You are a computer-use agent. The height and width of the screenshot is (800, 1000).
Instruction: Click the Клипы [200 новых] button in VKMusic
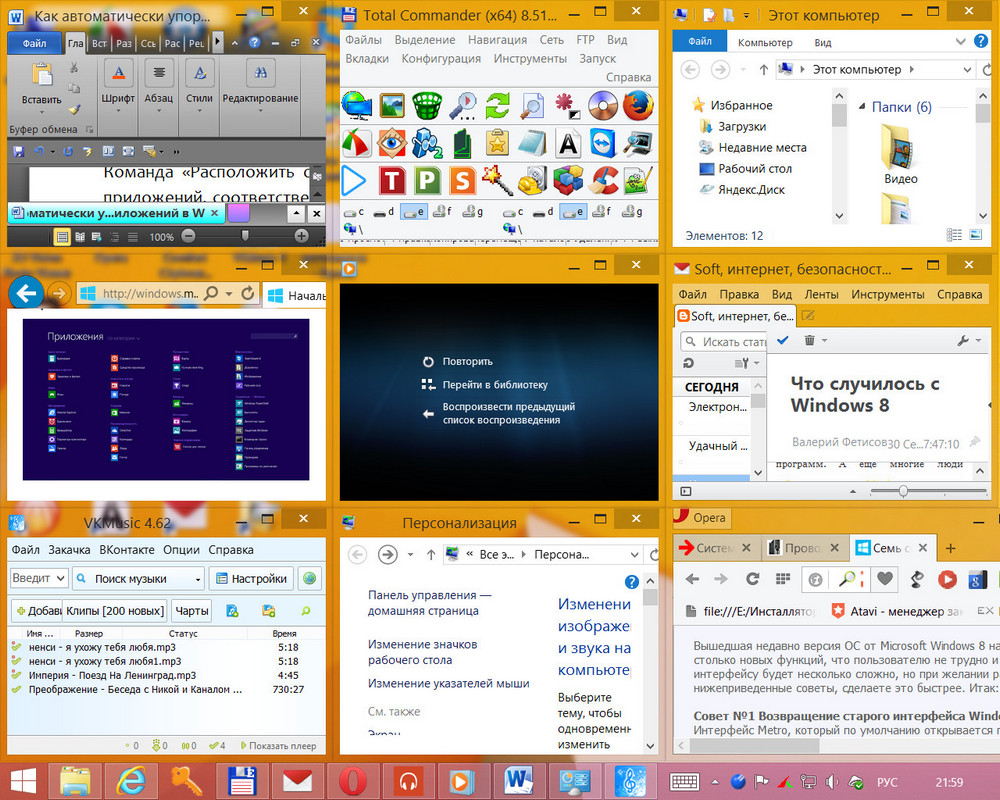click(115, 611)
